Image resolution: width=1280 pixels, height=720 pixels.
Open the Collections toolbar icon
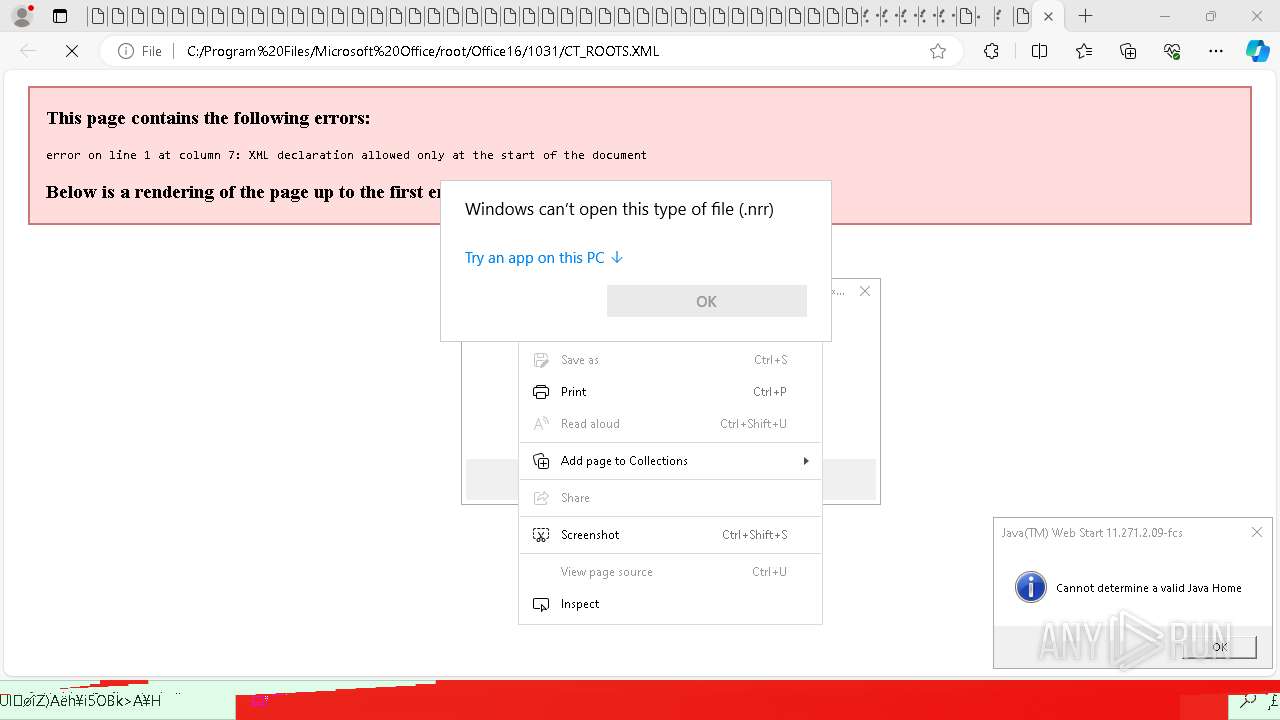[1128, 51]
